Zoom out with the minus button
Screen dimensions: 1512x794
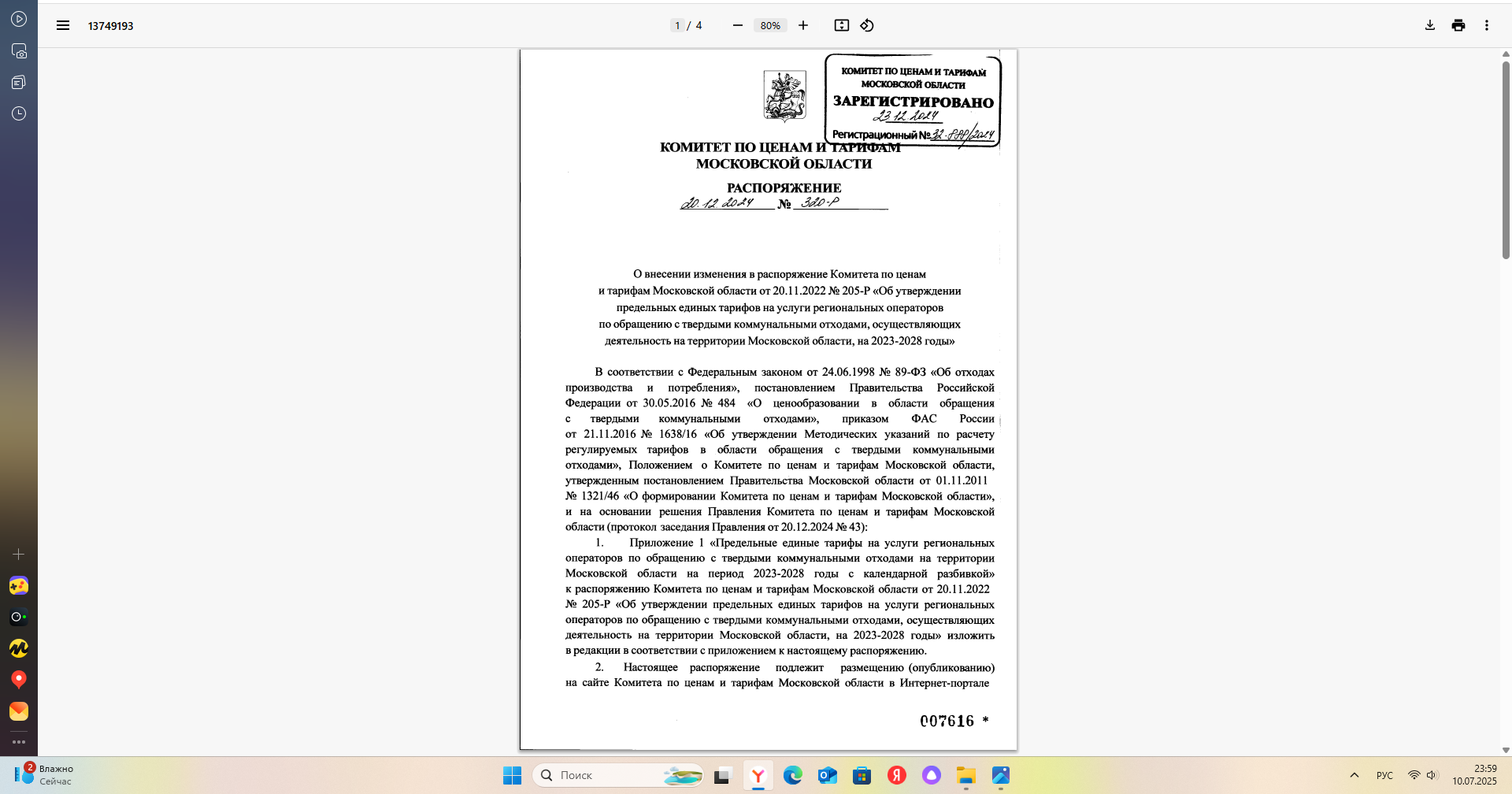pos(737,25)
